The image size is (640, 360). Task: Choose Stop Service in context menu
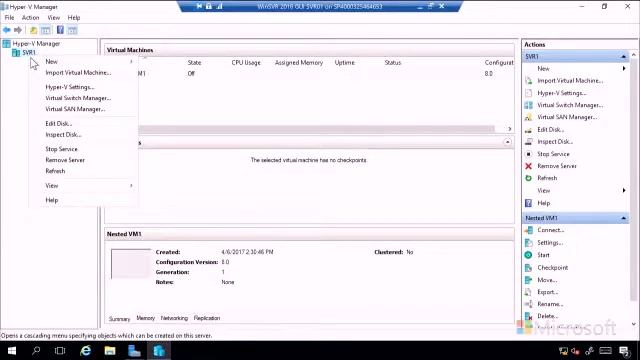coord(84,149)
